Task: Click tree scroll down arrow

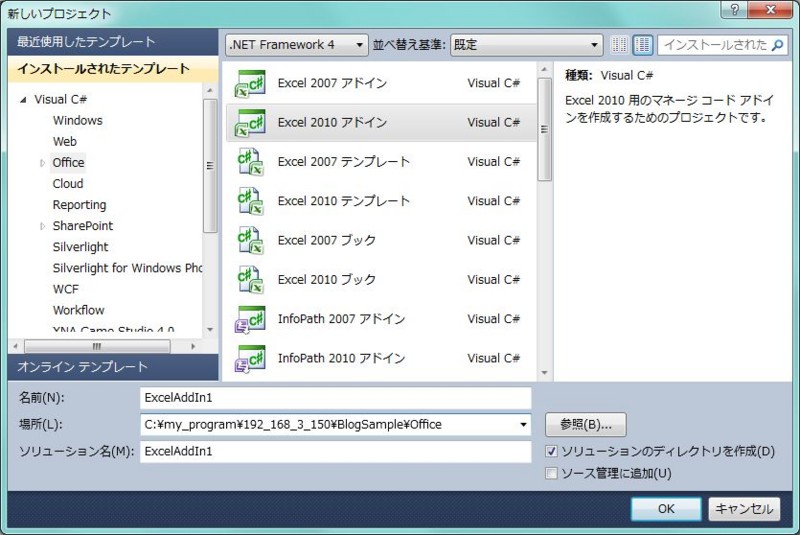Action: [x=210, y=330]
